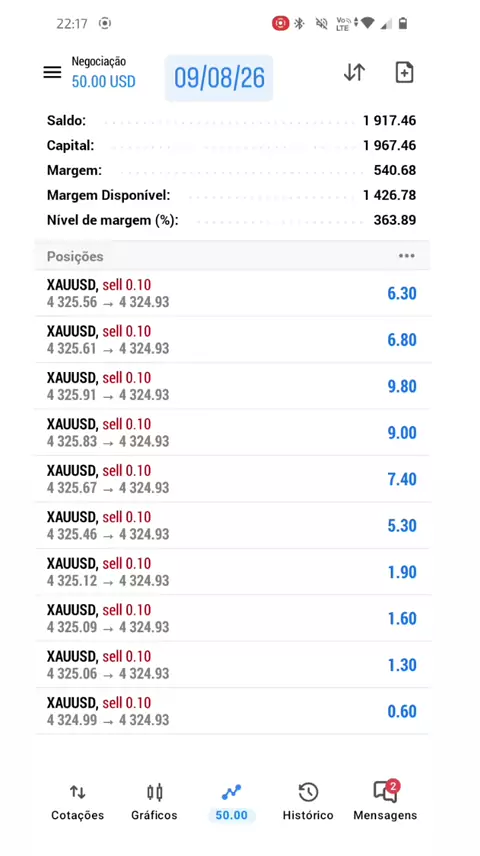Open Cotações quotes tab

coord(78,802)
